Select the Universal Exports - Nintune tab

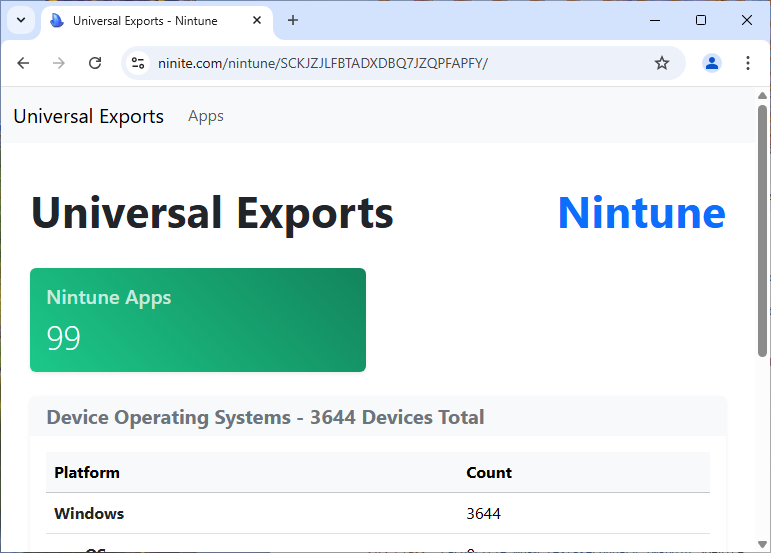145,20
